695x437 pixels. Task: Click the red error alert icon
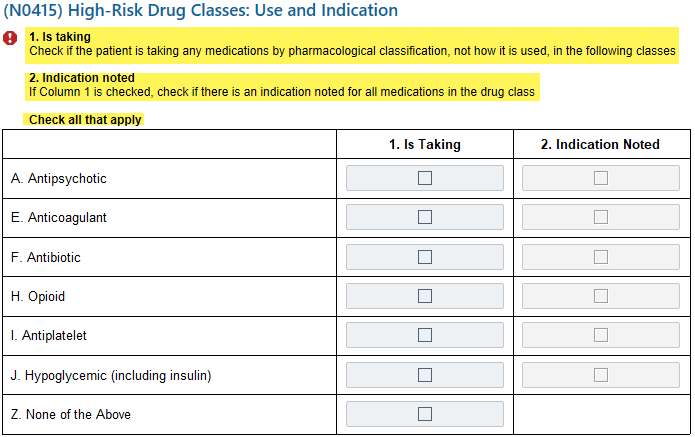10,38
